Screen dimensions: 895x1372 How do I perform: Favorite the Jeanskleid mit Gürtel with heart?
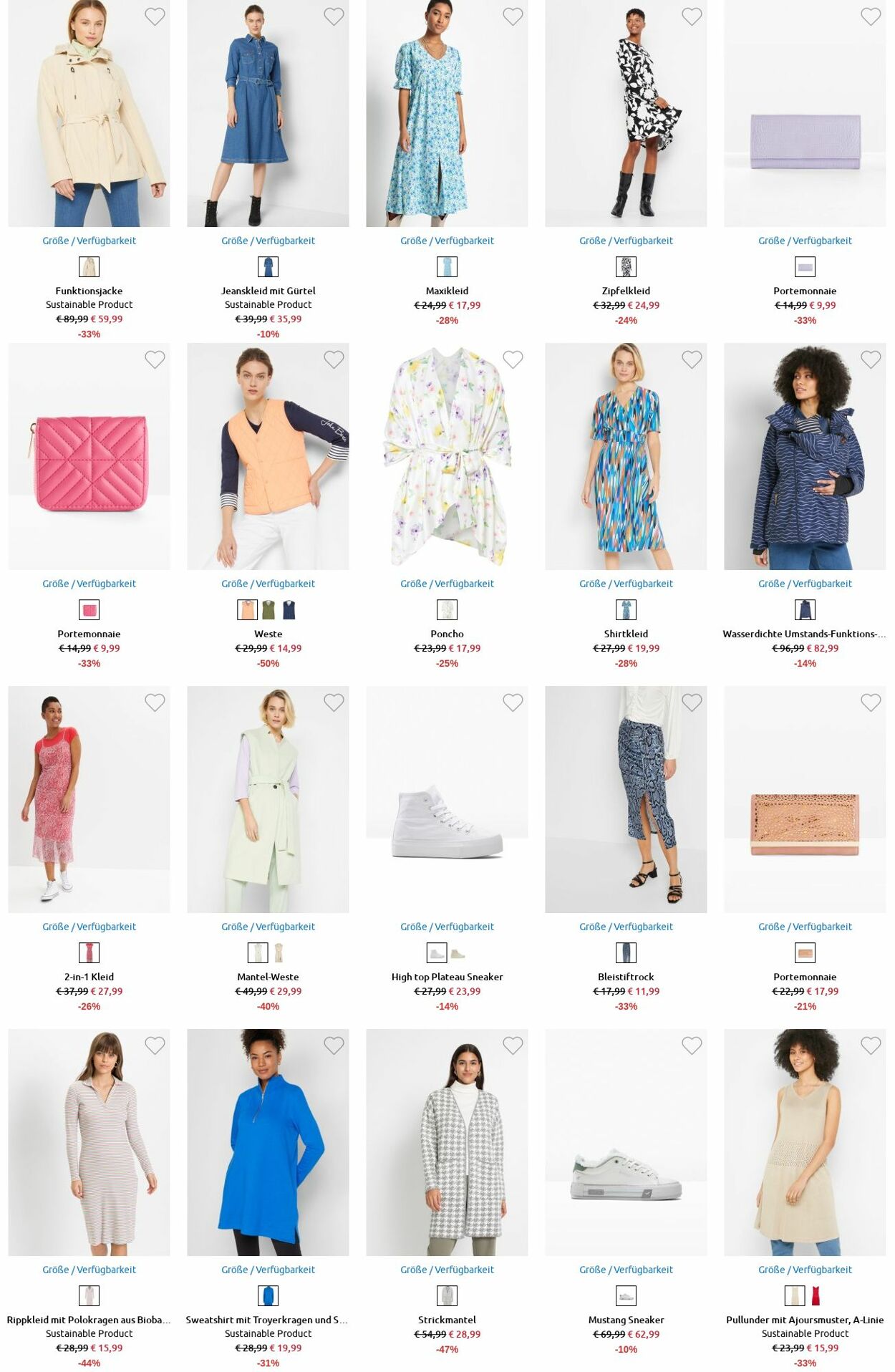coord(334,16)
